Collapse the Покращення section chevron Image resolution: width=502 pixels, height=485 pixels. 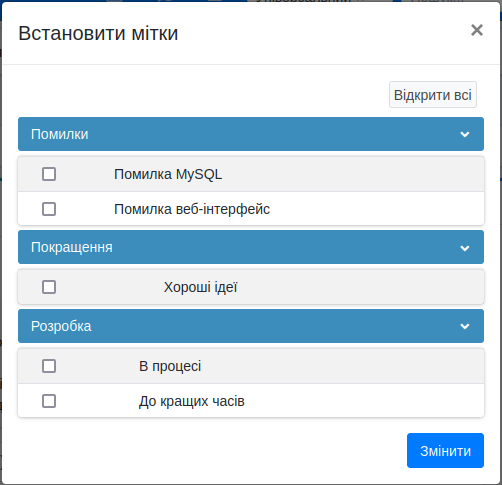465,248
